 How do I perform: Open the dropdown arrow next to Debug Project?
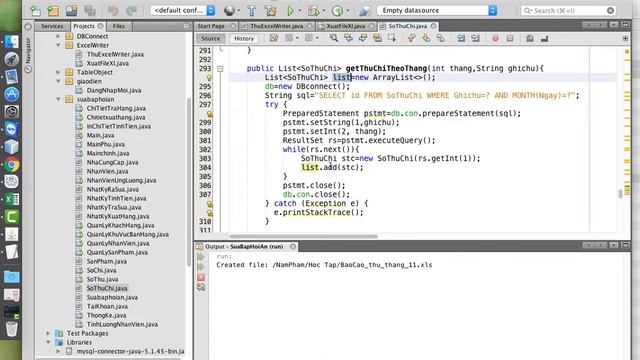coord(324,11)
